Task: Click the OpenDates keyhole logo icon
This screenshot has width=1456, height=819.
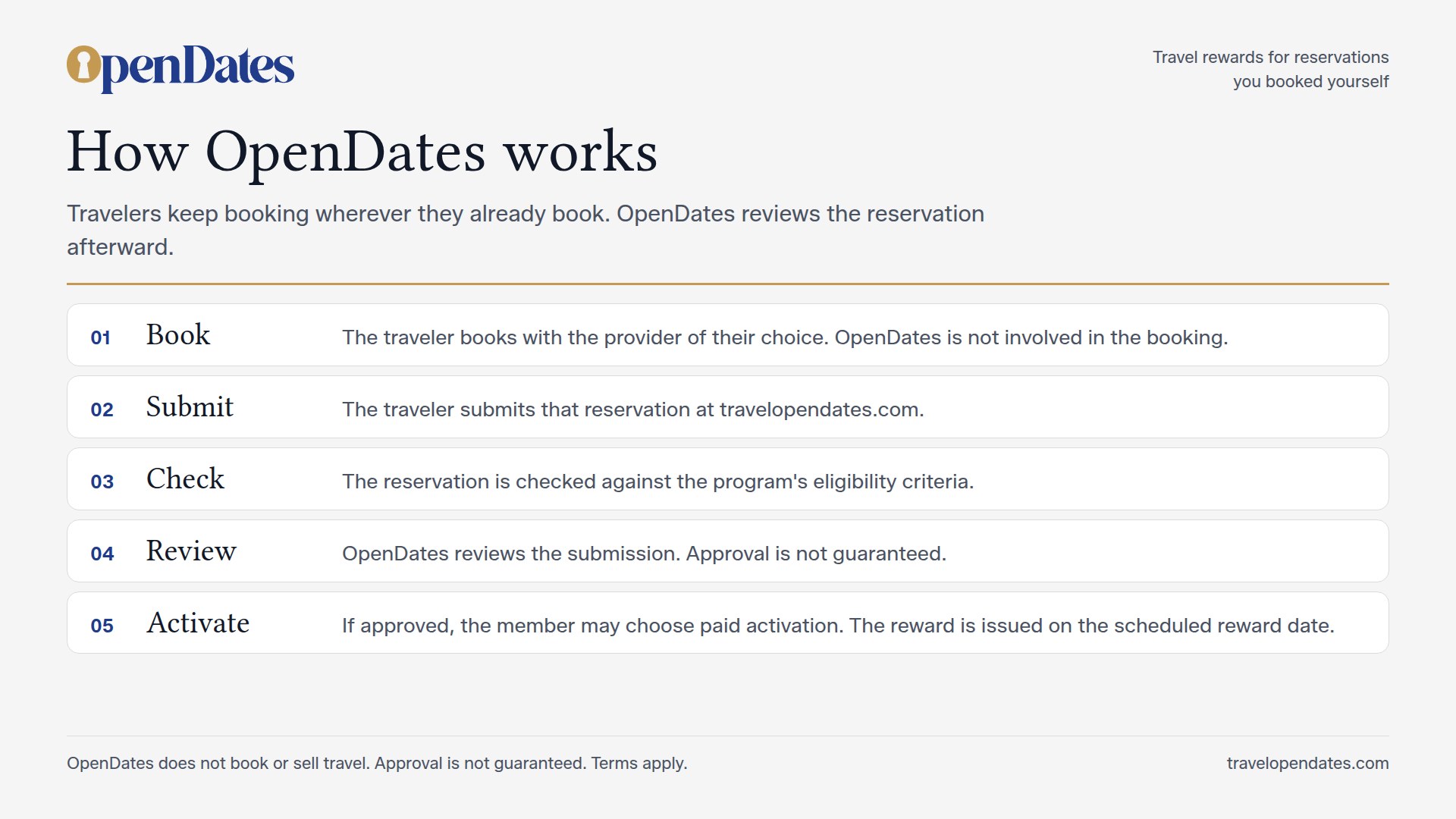Action: point(83,64)
